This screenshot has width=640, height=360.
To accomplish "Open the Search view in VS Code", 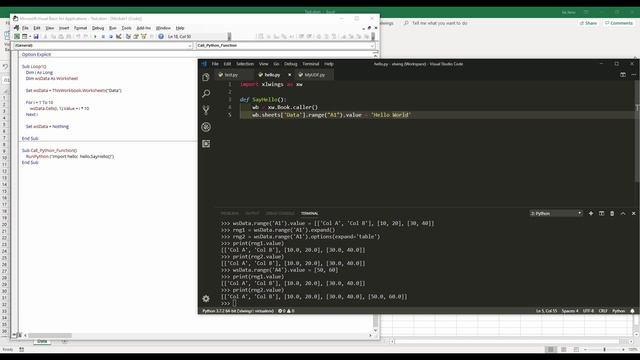I will [206, 93].
